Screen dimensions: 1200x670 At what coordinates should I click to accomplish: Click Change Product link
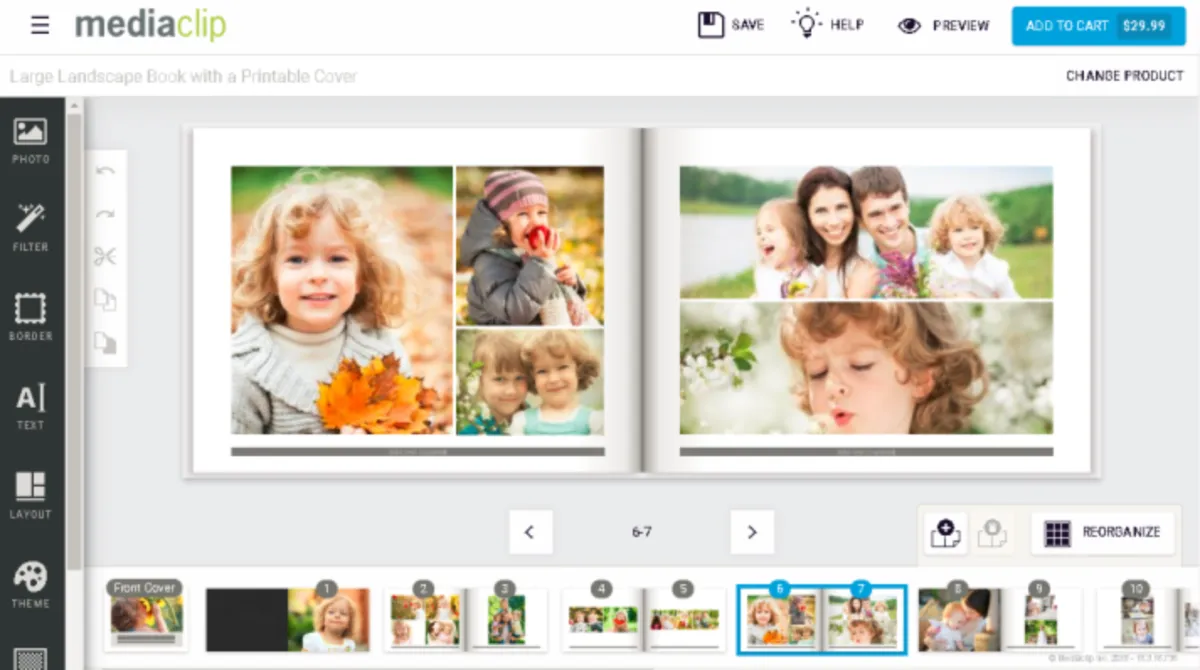pos(1124,76)
